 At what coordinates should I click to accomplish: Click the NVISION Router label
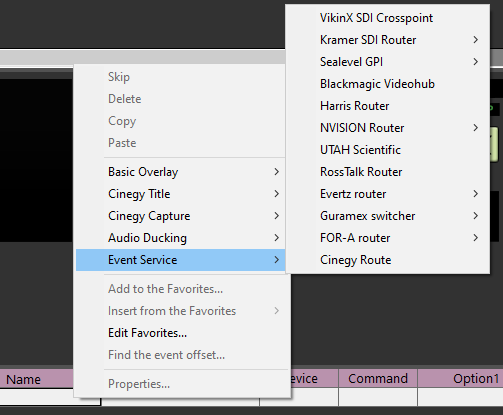pos(362,128)
